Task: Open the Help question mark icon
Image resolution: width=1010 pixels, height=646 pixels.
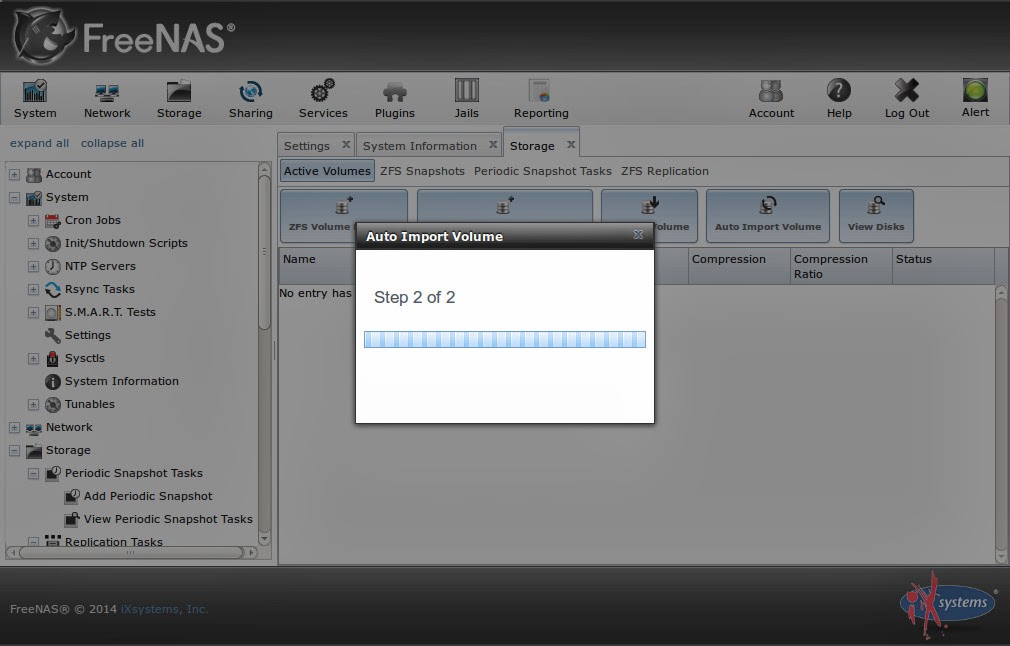Action: pyautogui.click(x=839, y=91)
